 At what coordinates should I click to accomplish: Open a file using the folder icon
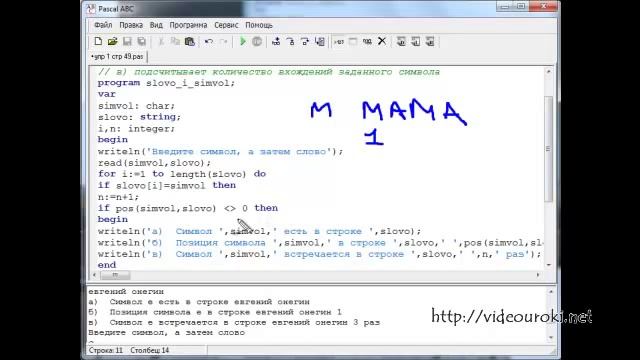click(x=112, y=41)
